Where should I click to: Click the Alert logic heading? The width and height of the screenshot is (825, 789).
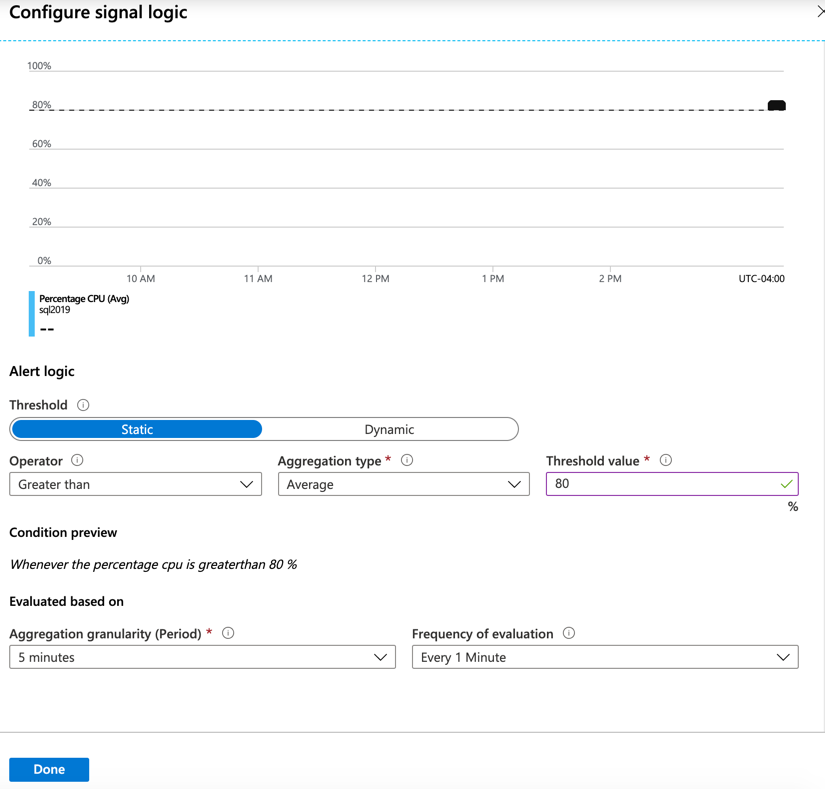(42, 371)
